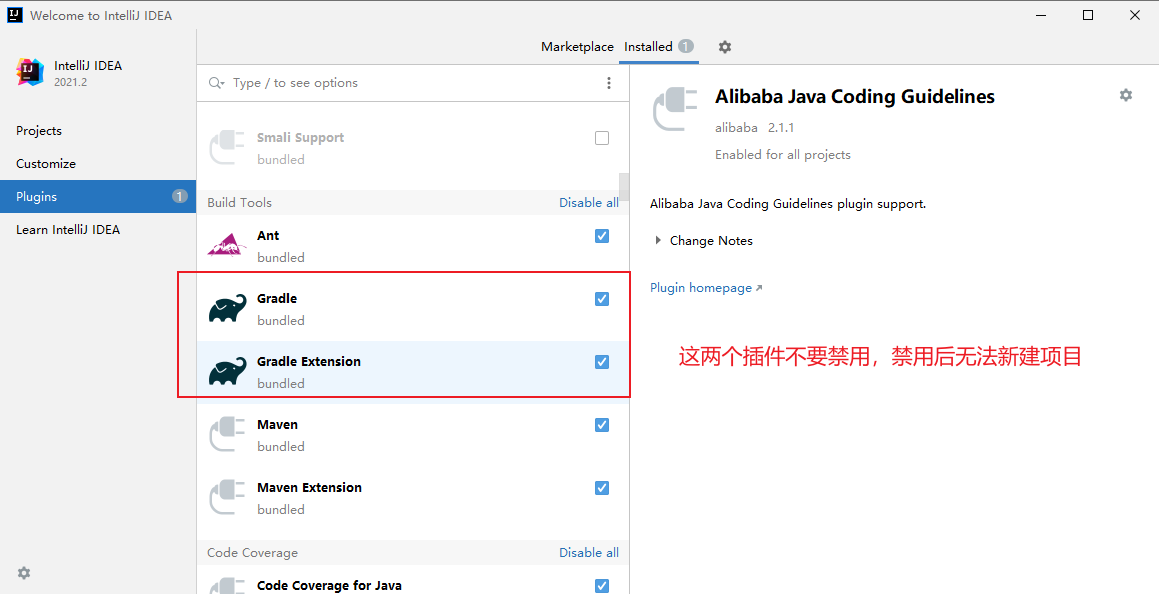The image size is (1159, 594).
Task: Toggle the Maven plugin checkbox
Action: 602,425
